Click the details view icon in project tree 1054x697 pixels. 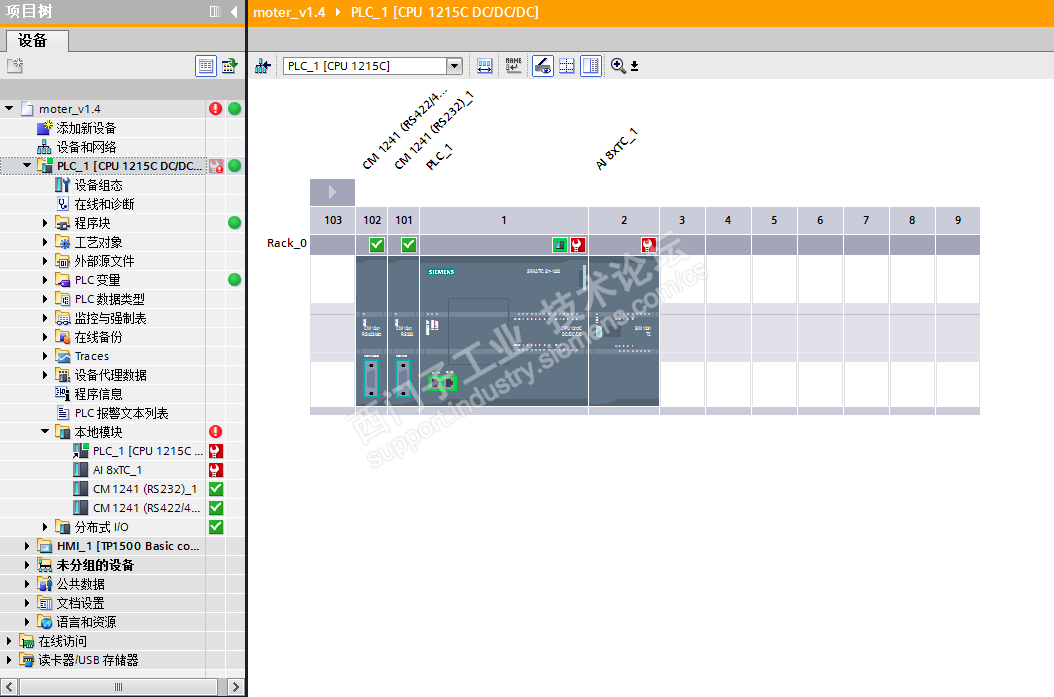click(206, 66)
